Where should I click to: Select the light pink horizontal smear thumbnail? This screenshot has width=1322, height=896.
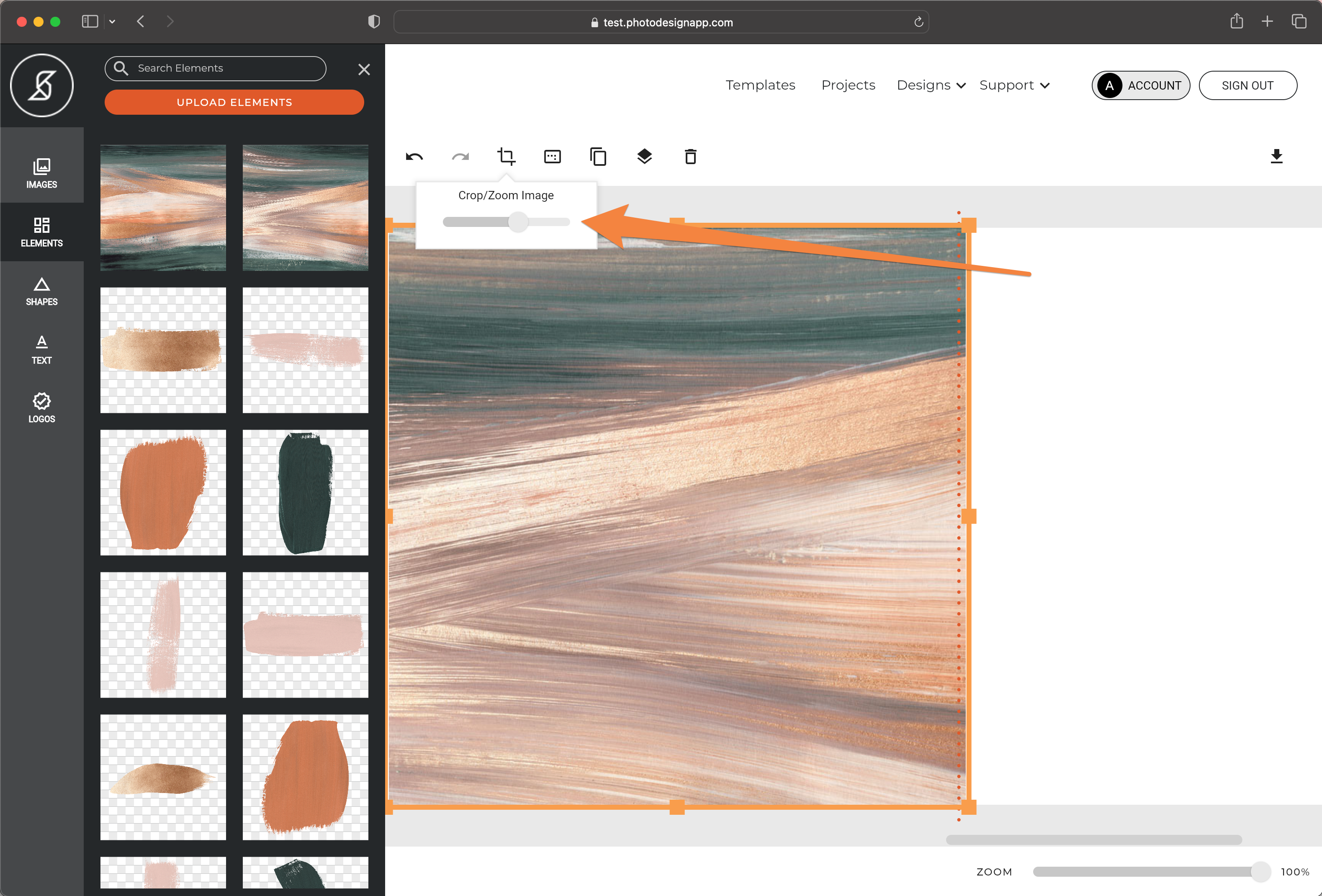(306, 350)
